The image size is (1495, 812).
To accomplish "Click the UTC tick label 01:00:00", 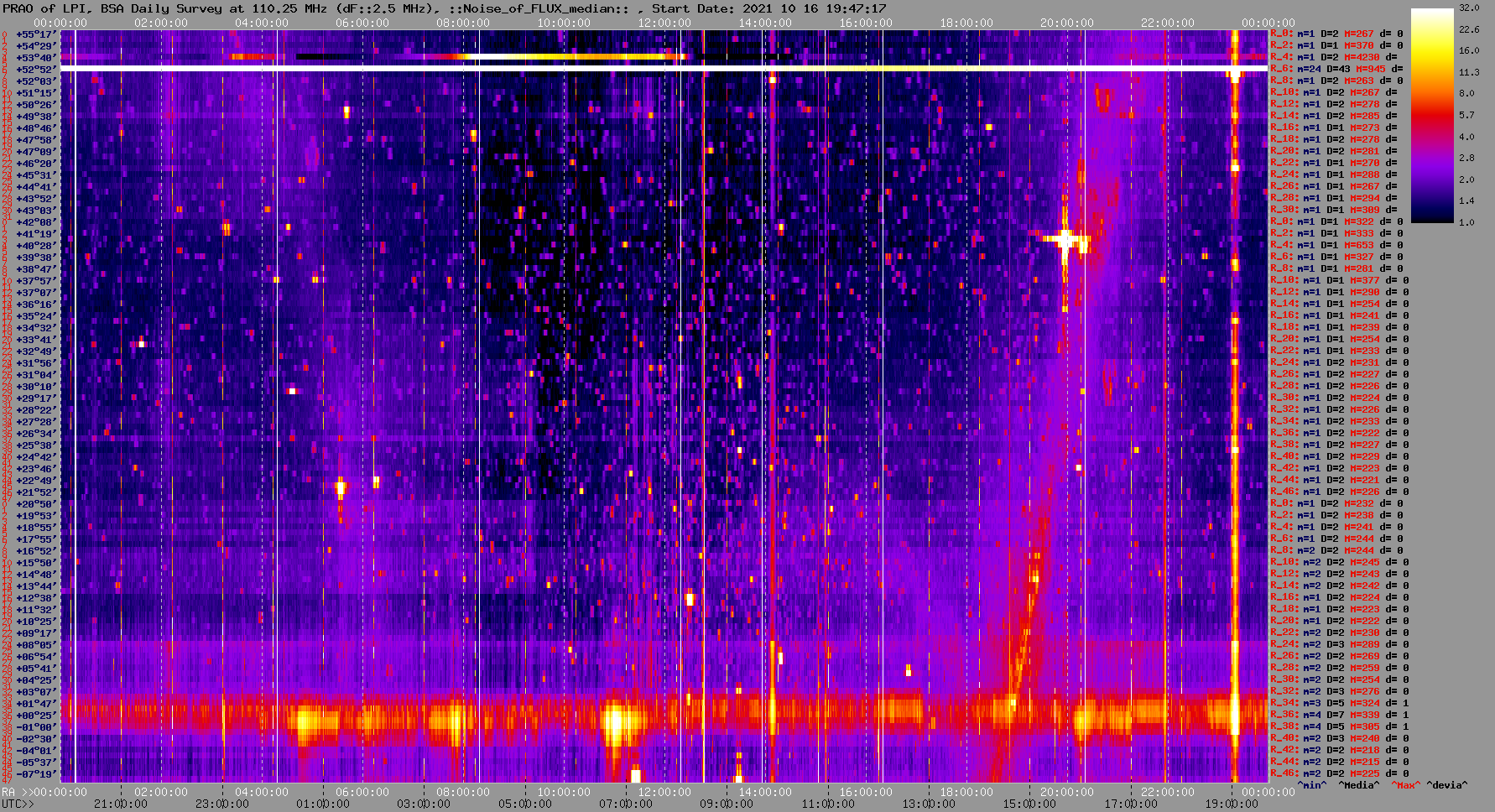I will (323, 804).
